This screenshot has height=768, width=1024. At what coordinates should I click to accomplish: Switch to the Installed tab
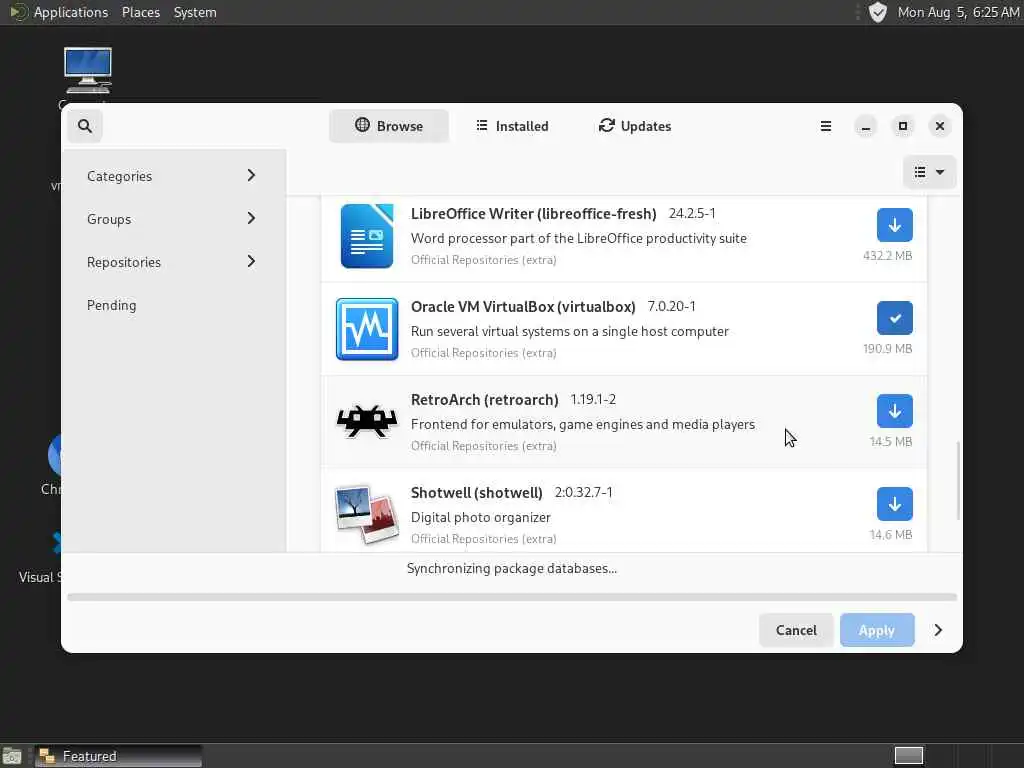tap(512, 126)
